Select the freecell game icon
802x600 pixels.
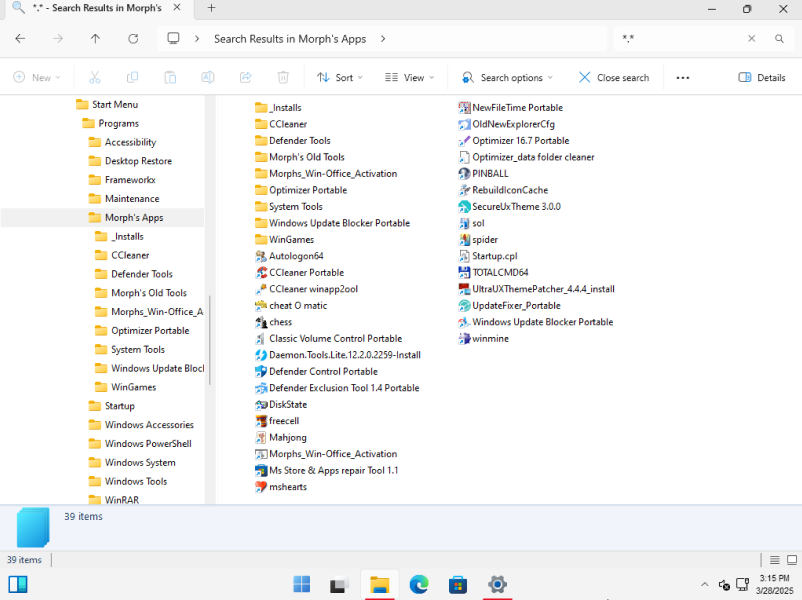261,421
